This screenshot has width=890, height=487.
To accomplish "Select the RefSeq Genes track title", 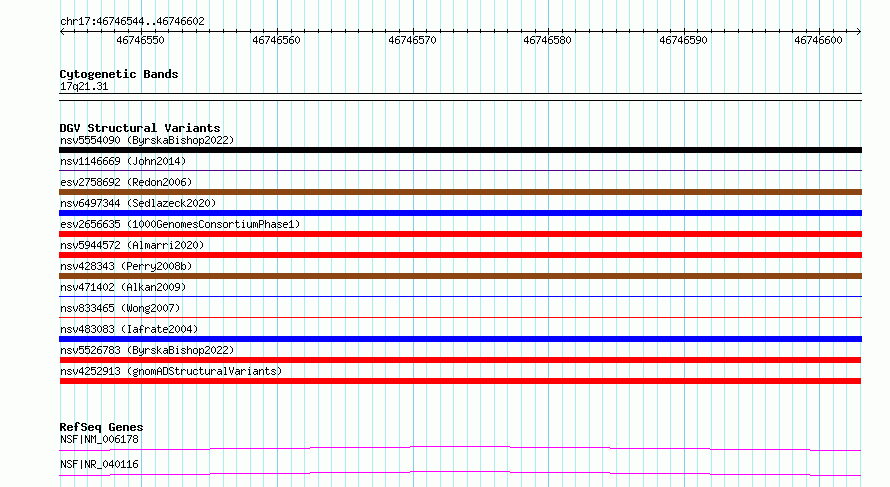I will click(101, 427).
